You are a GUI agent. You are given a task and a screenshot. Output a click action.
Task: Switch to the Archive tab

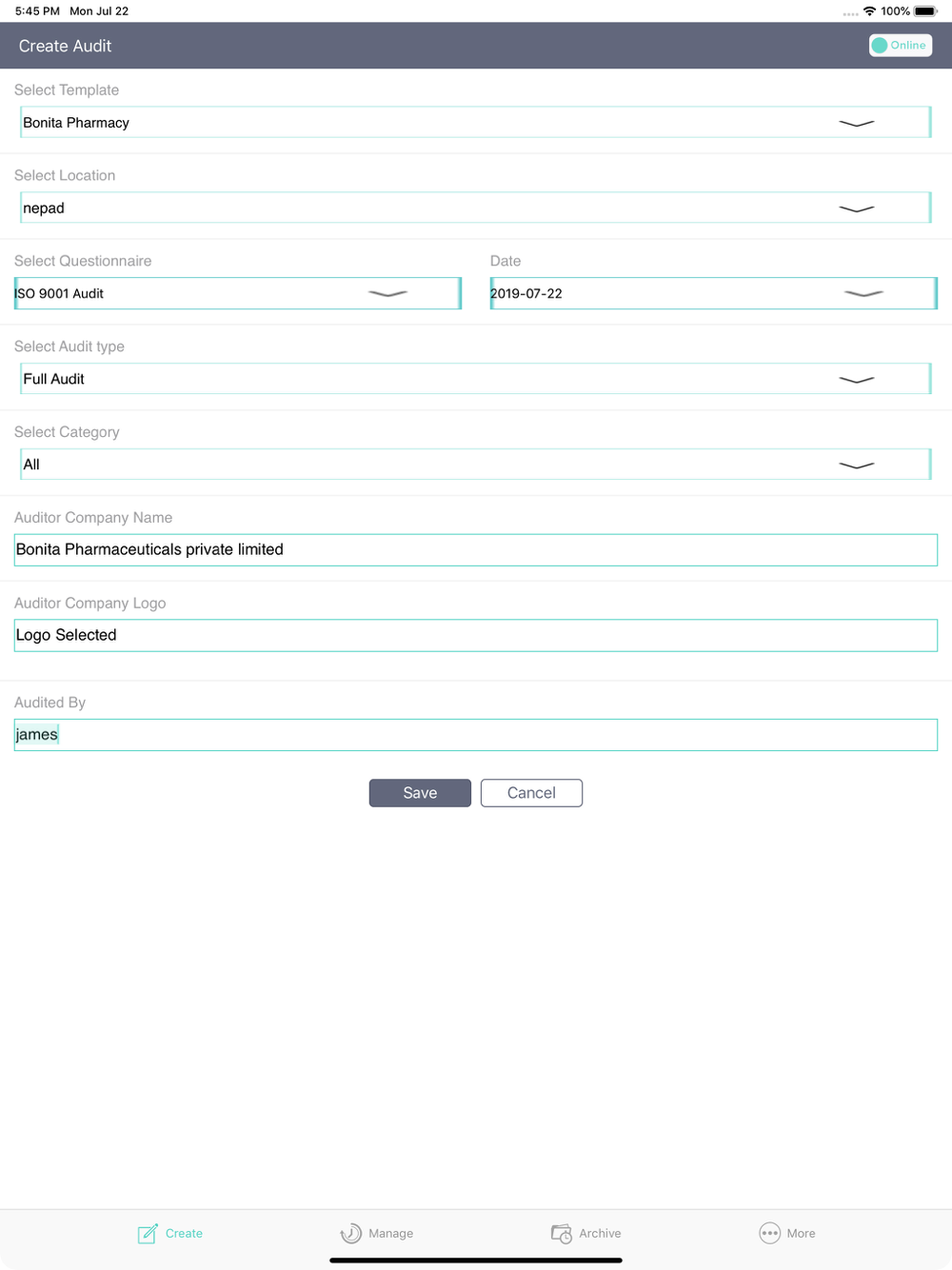click(x=586, y=1234)
